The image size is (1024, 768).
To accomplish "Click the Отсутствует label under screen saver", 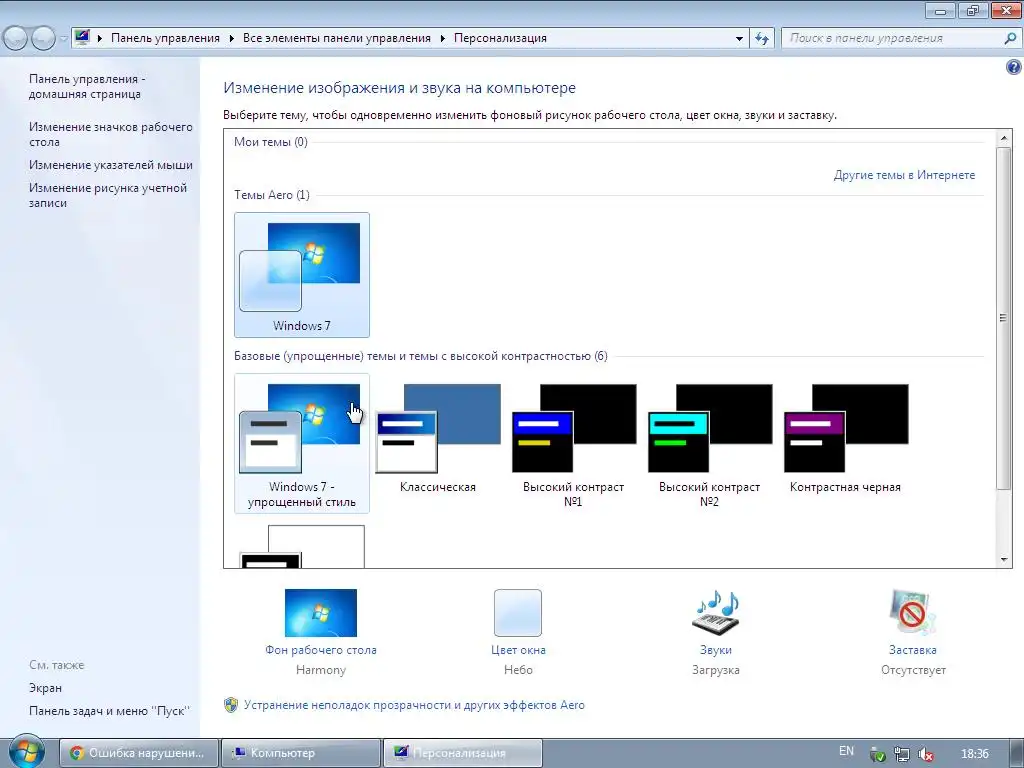I will coord(913,670).
